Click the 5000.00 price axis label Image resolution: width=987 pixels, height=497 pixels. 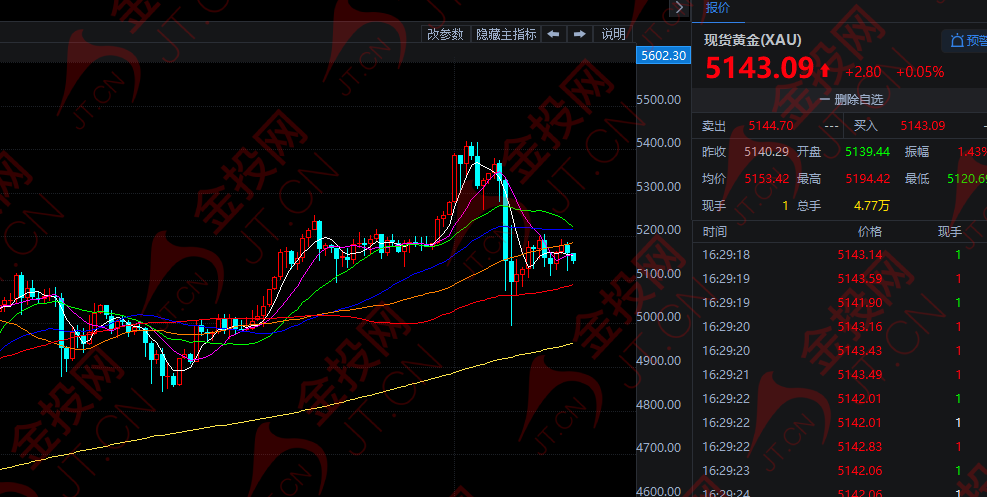pyautogui.click(x=659, y=317)
